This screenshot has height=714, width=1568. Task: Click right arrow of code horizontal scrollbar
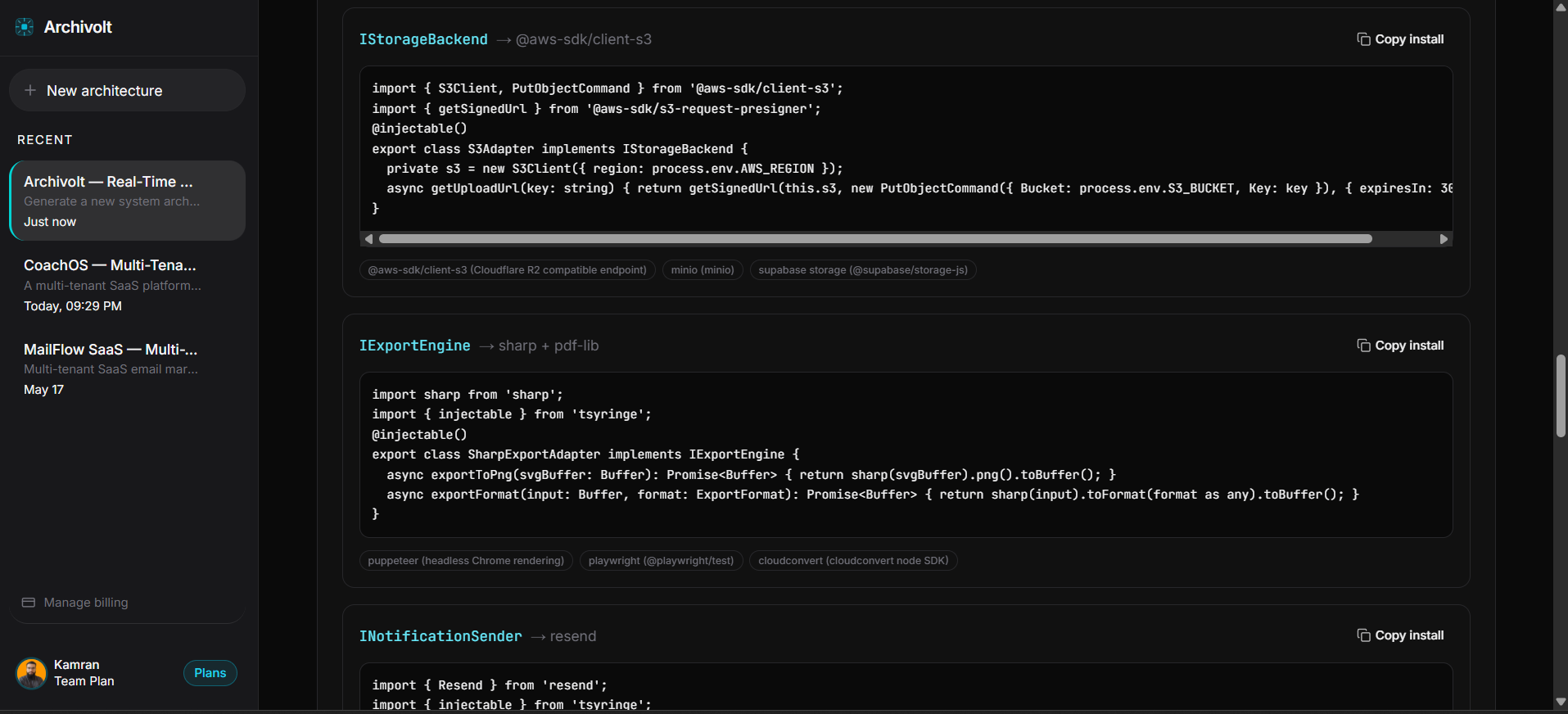[1444, 239]
